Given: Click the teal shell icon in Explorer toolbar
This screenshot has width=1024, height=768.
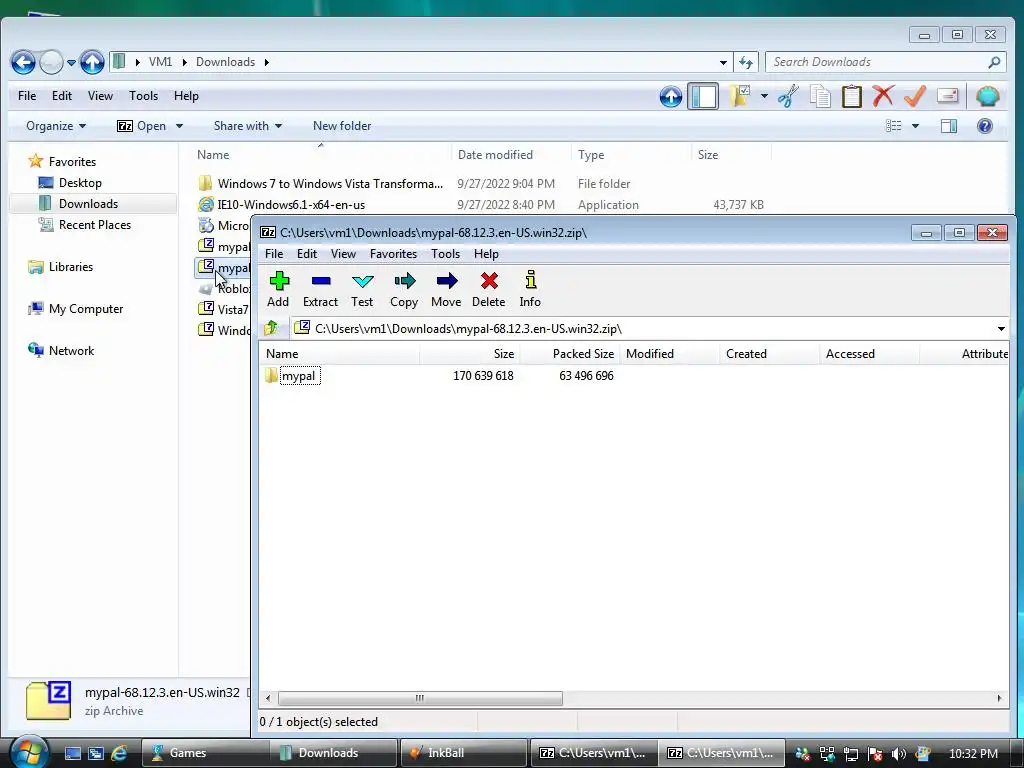Looking at the screenshot, I should coord(987,96).
